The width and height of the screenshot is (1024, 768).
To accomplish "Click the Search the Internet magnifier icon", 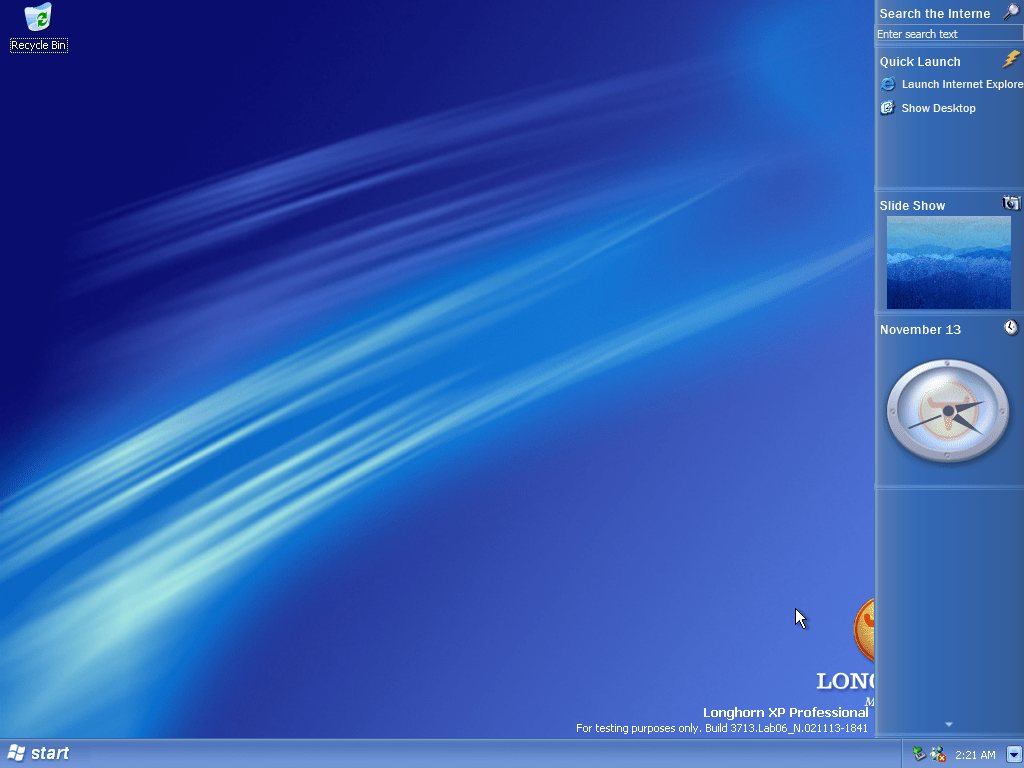I will [x=1010, y=12].
